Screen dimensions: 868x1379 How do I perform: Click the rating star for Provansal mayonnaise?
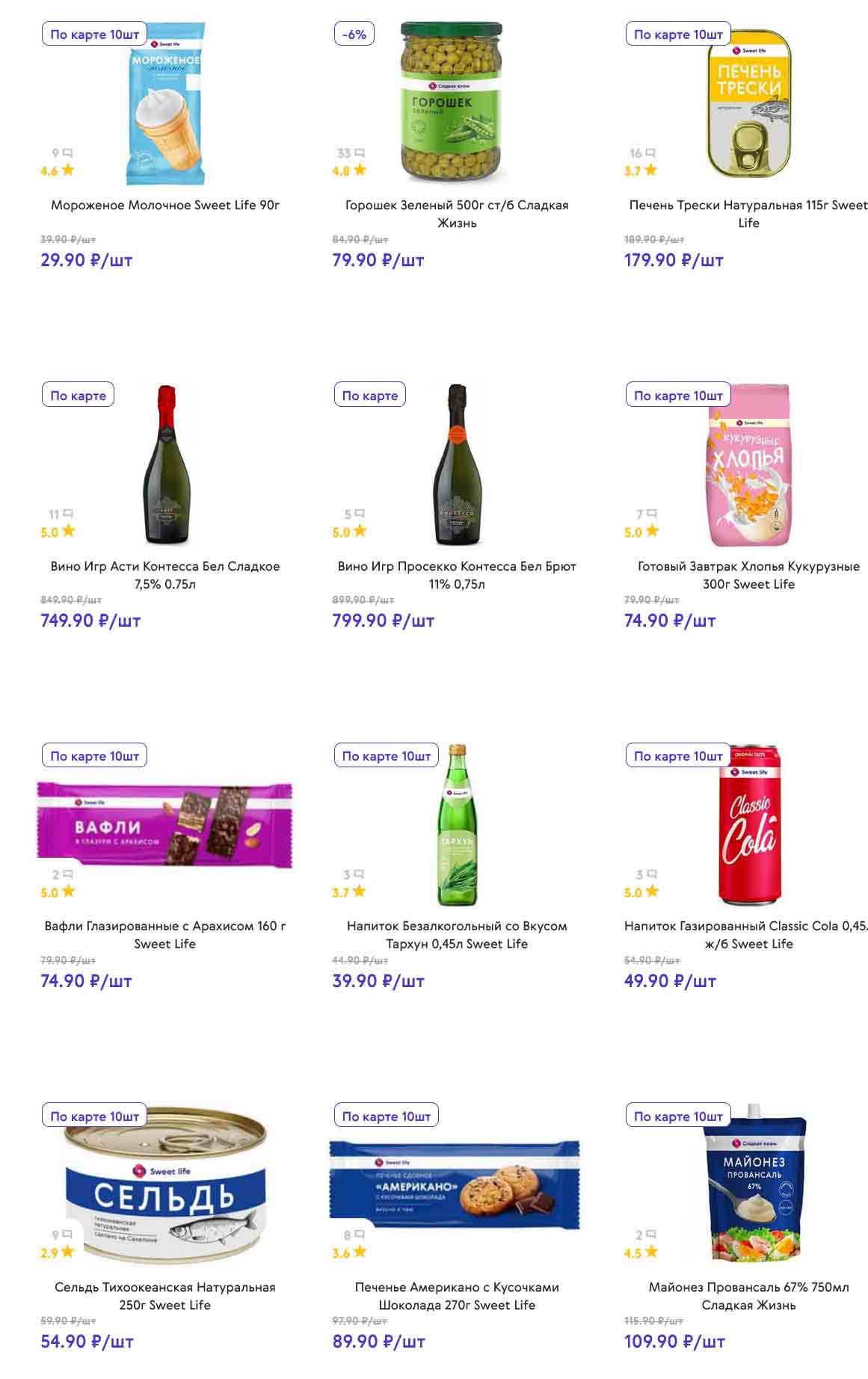[652, 1251]
